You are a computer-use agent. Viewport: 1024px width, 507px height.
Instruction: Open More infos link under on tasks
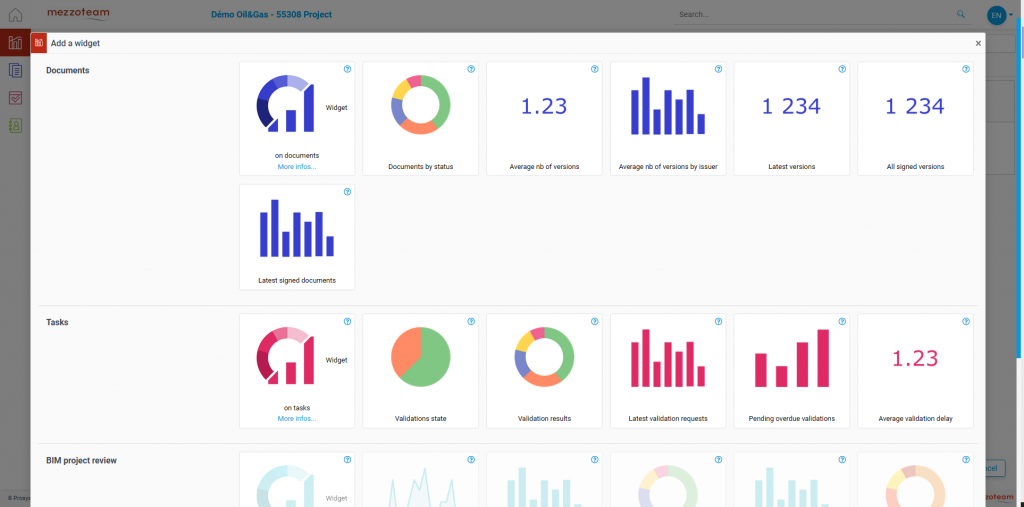click(296, 418)
